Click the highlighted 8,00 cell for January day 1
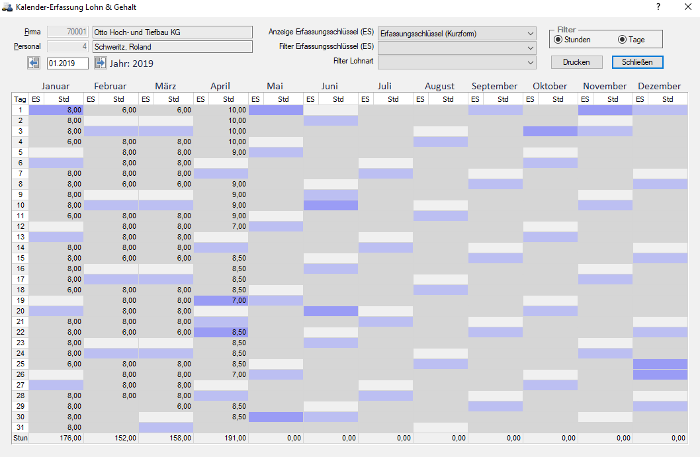The width and height of the screenshot is (700, 457). (x=56, y=110)
